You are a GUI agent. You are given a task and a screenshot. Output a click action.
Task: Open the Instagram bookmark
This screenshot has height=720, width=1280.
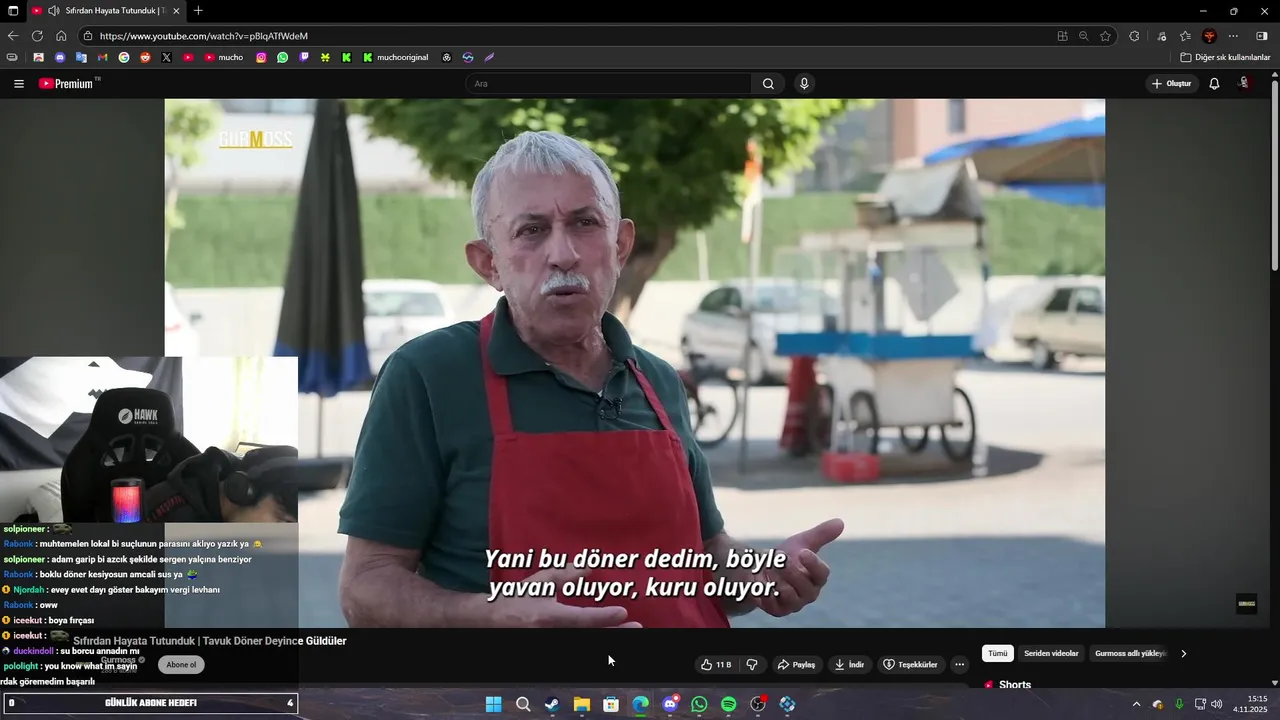(x=261, y=58)
